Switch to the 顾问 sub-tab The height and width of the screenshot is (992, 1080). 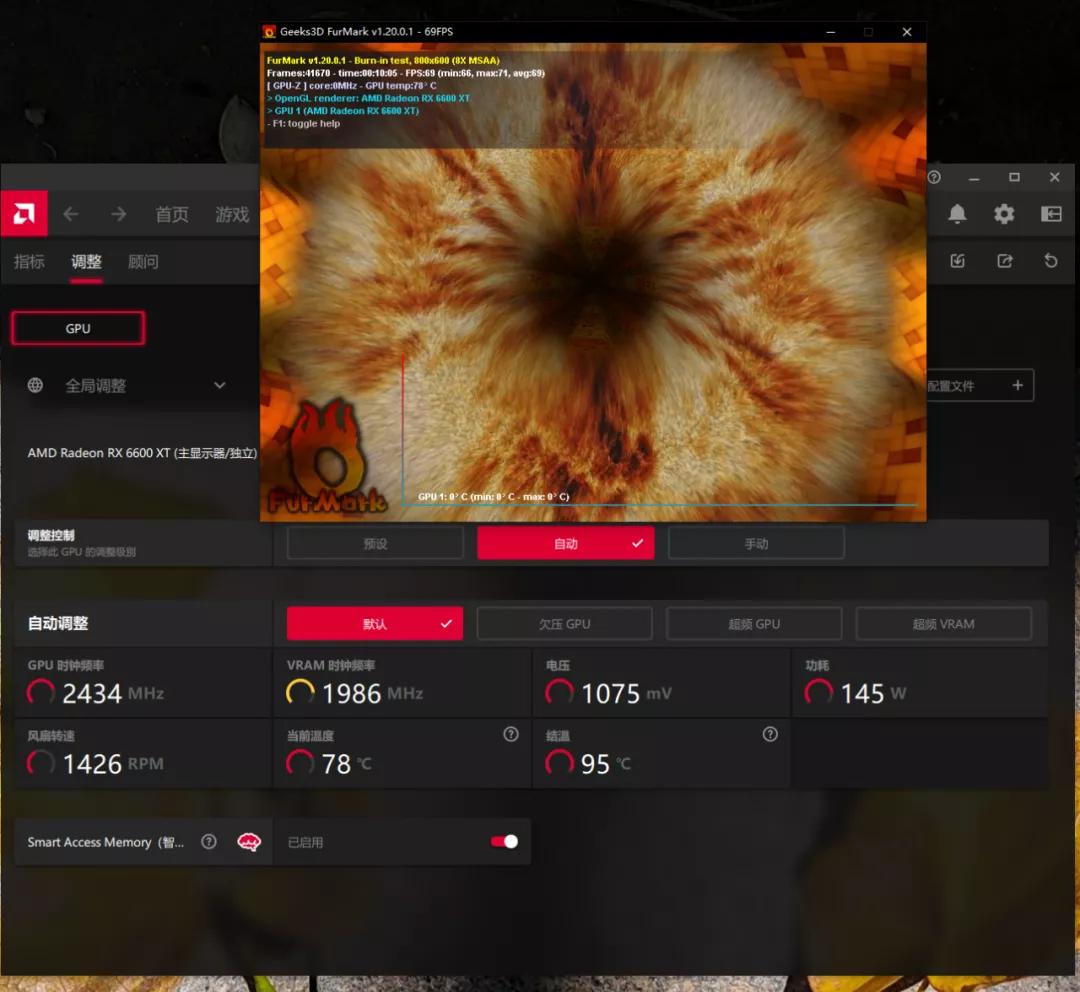(x=143, y=261)
